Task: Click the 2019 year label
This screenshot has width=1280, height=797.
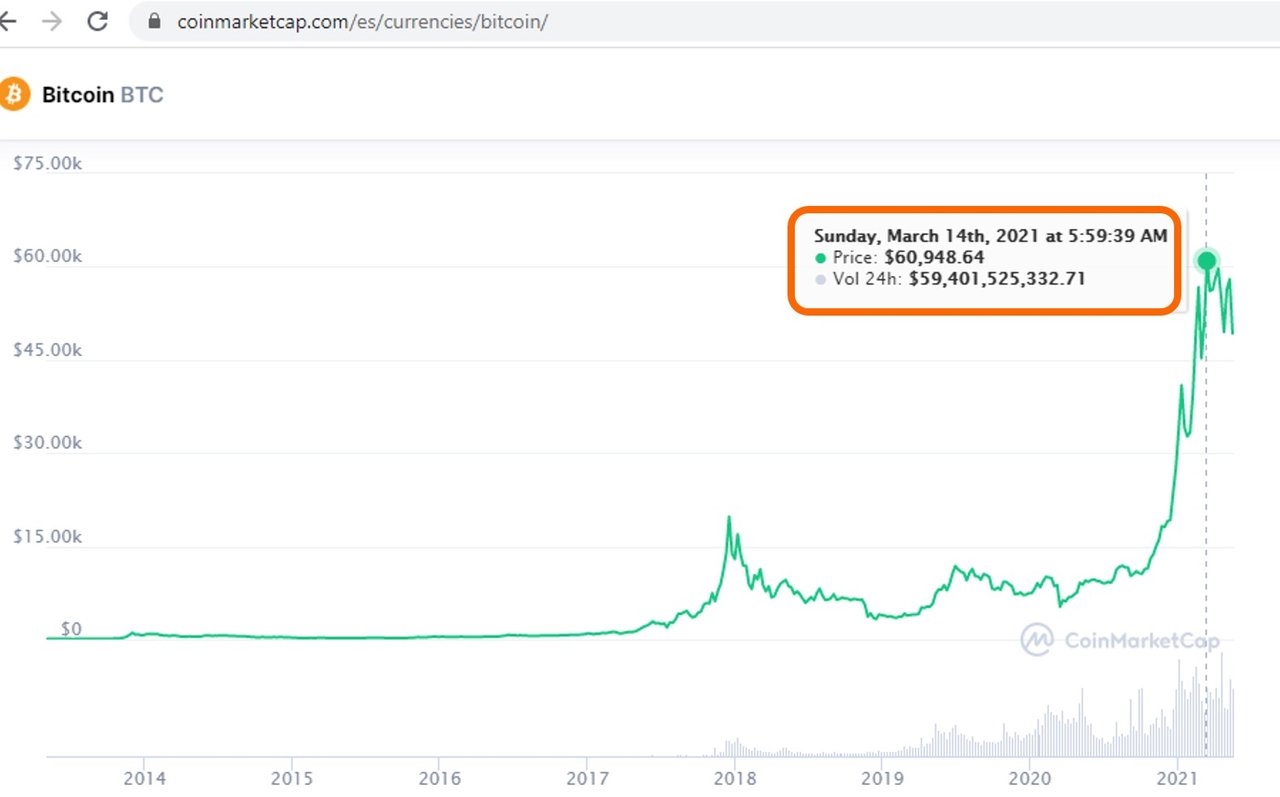Action: click(x=883, y=776)
